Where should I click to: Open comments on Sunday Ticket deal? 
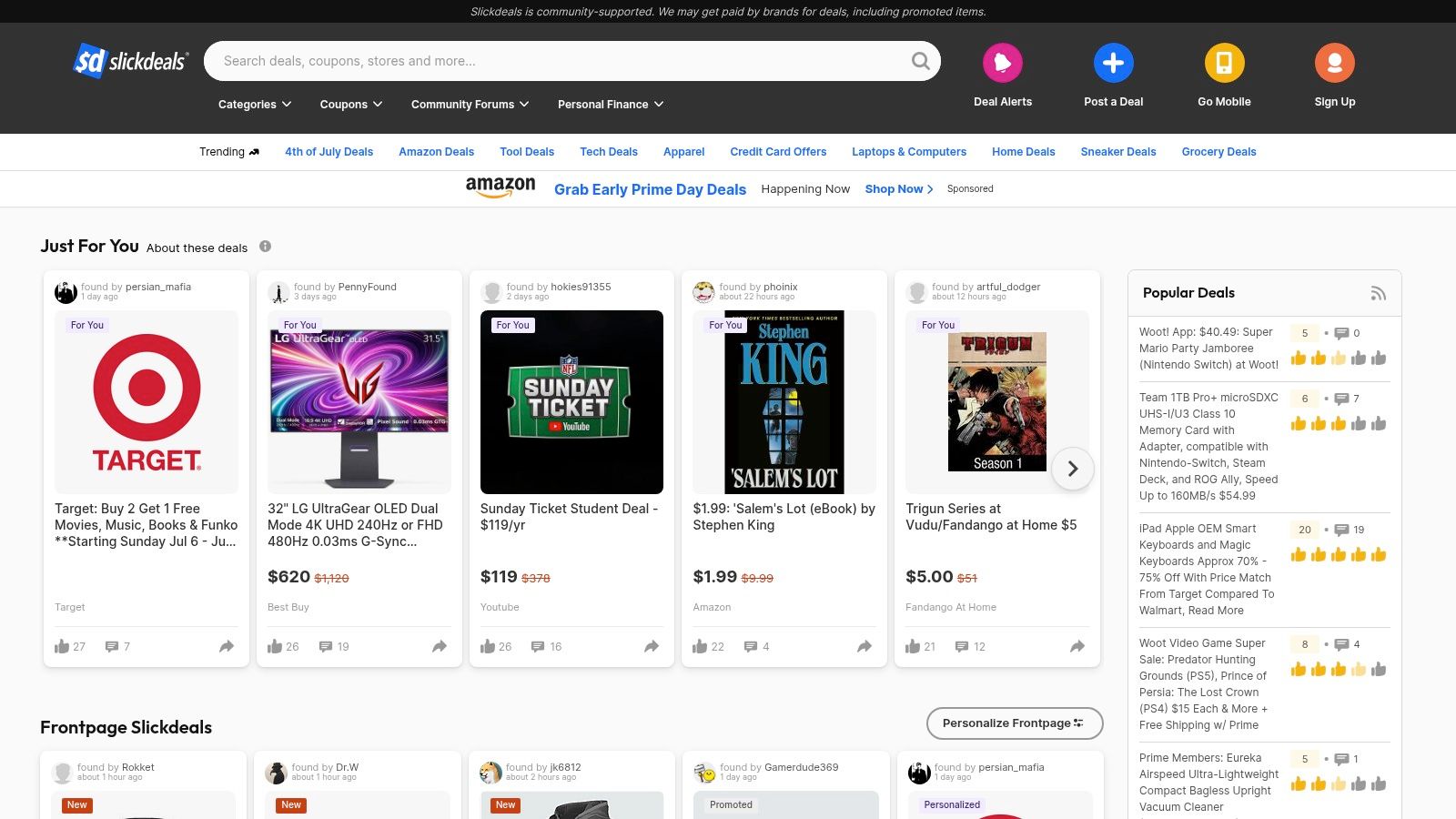[x=538, y=647]
